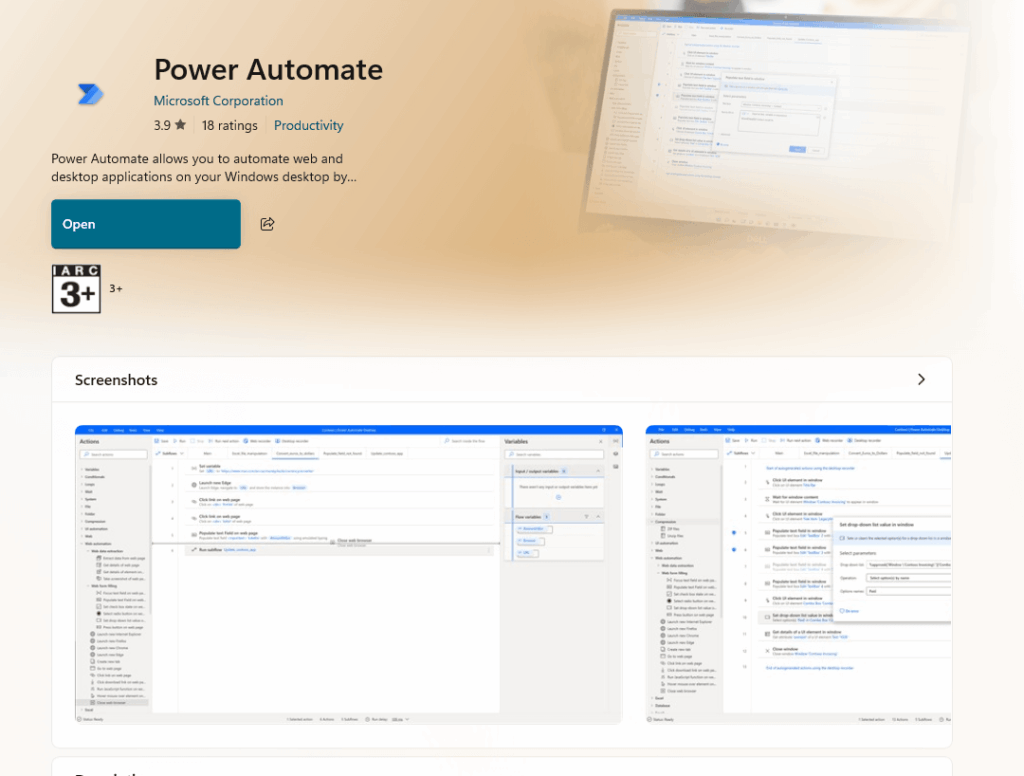Open the first screenshot showing the Variables panel
1024x776 pixels.
click(x=349, y=574)
